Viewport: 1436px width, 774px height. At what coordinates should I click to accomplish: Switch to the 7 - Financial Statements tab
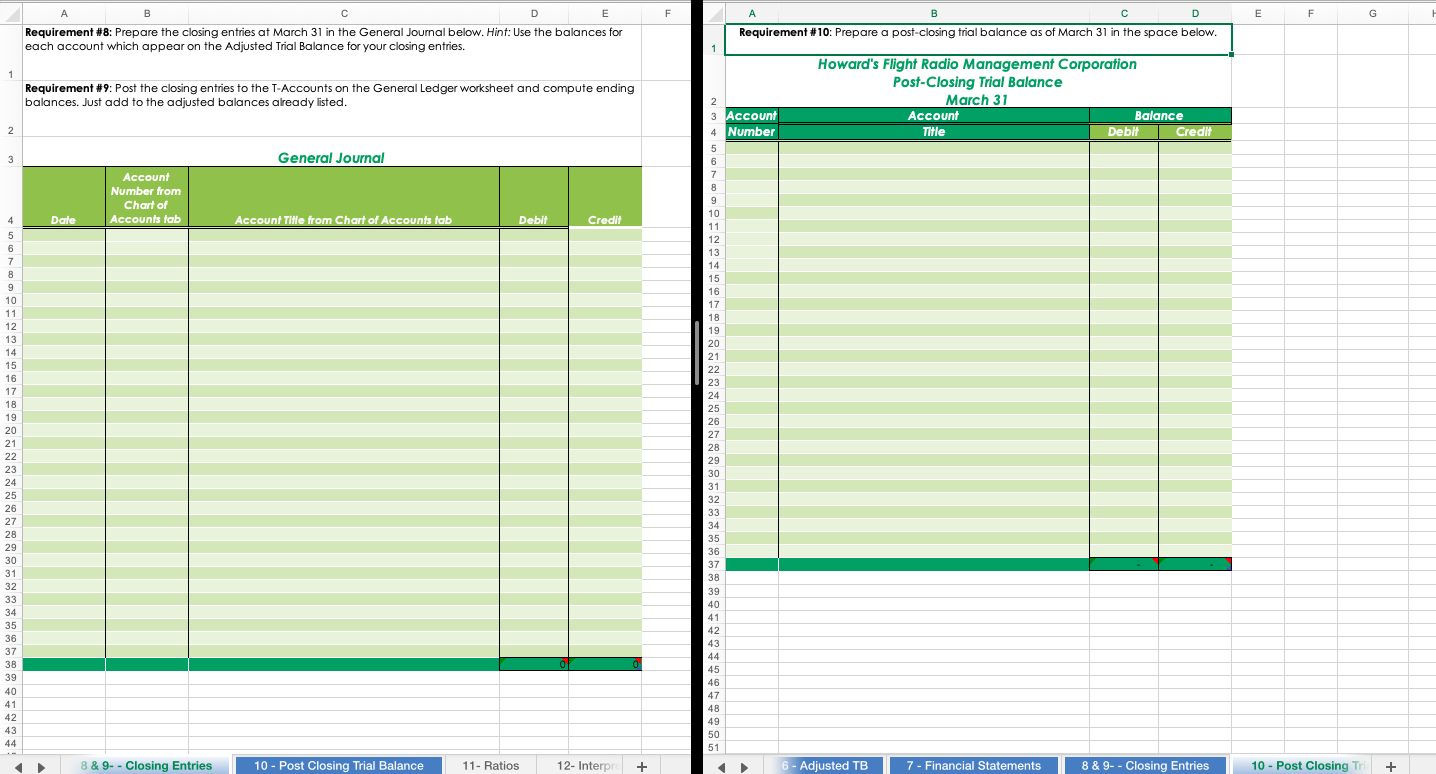[973, 766]
